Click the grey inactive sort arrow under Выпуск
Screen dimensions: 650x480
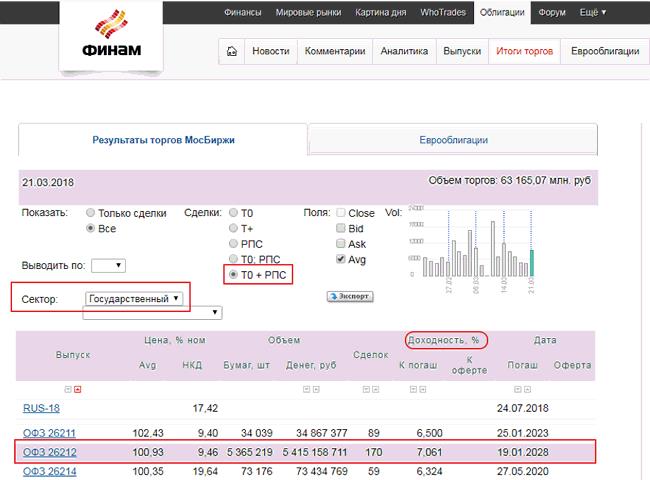(68, 389)
